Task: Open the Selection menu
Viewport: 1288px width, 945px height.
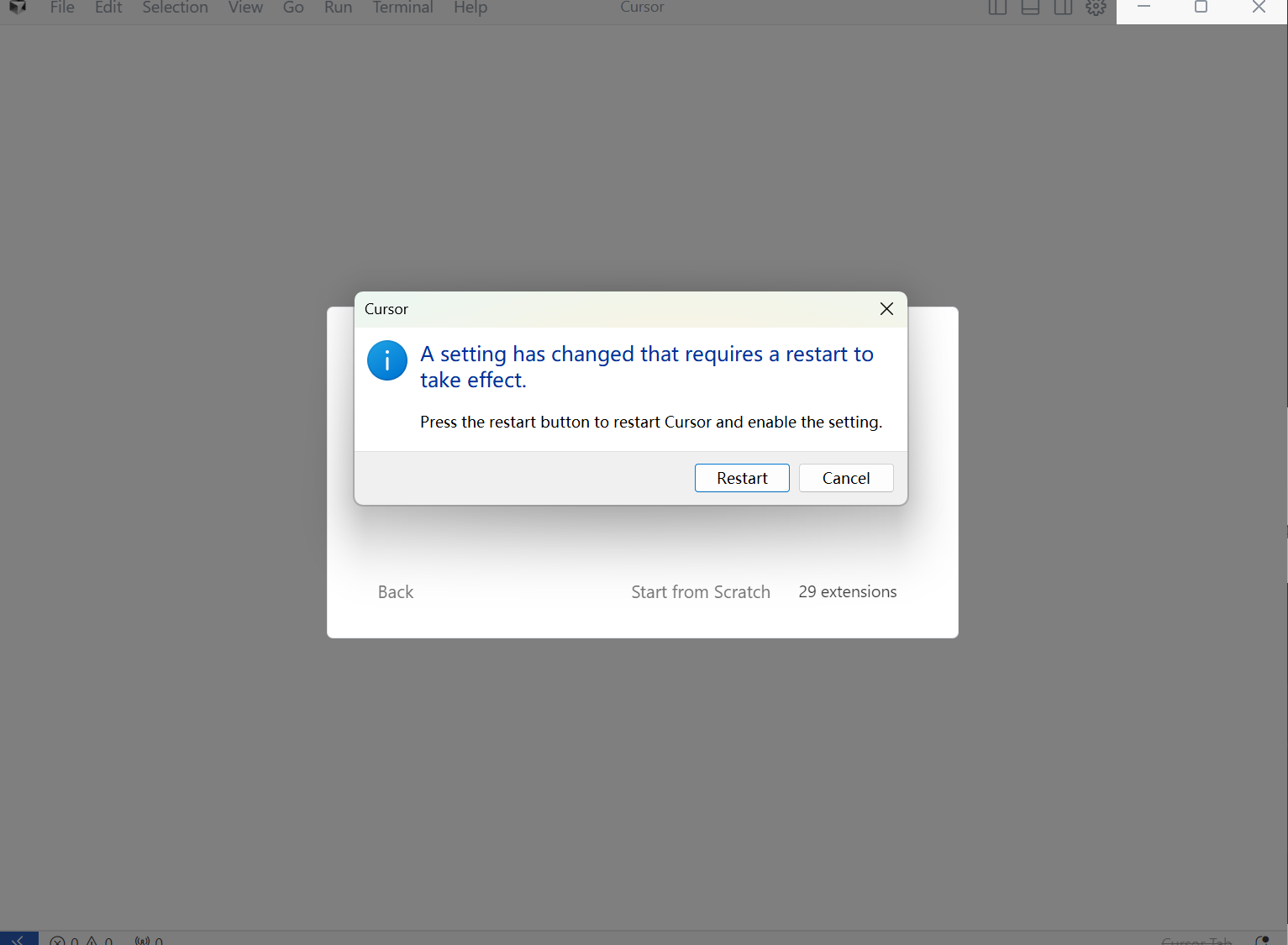Action: tap(175, 8)
